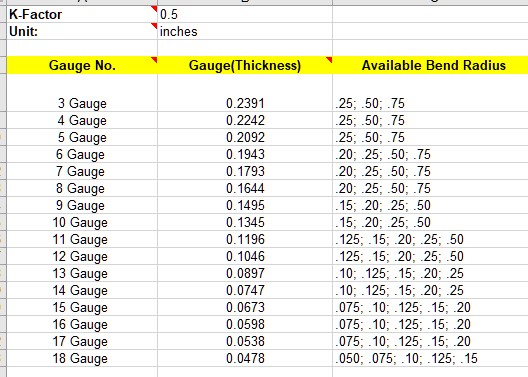528x377 pixels.
Task: Click bend radius cell for 11 Gauge
Action: pyautogui.click(x=430, y=239)
